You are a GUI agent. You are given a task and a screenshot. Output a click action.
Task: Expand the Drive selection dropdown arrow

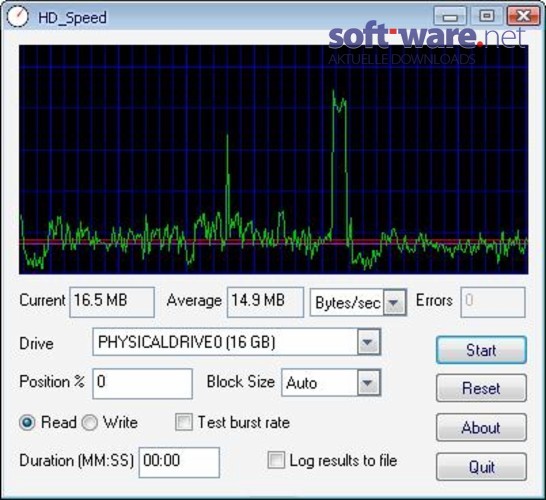click(368, 342)
